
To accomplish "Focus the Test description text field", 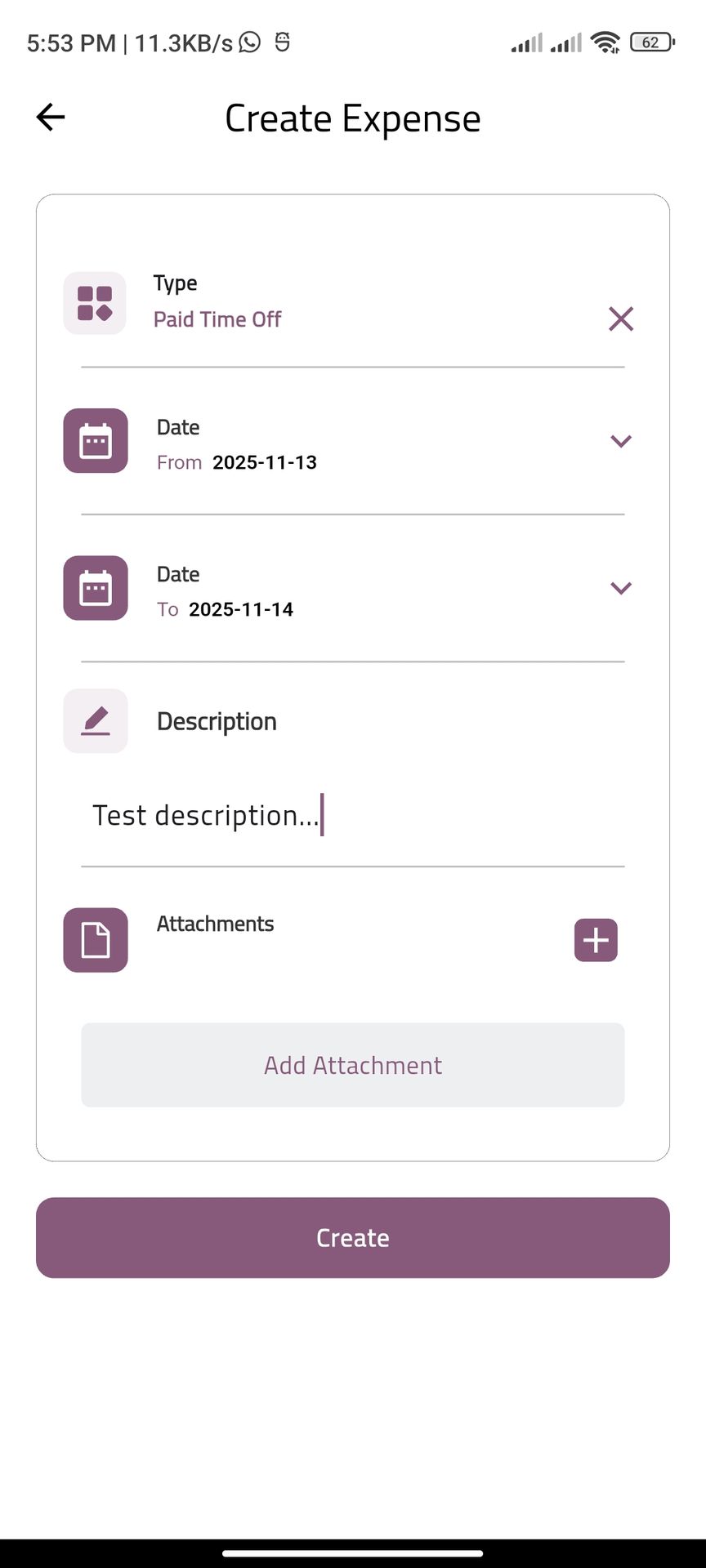I will (351, 816).
